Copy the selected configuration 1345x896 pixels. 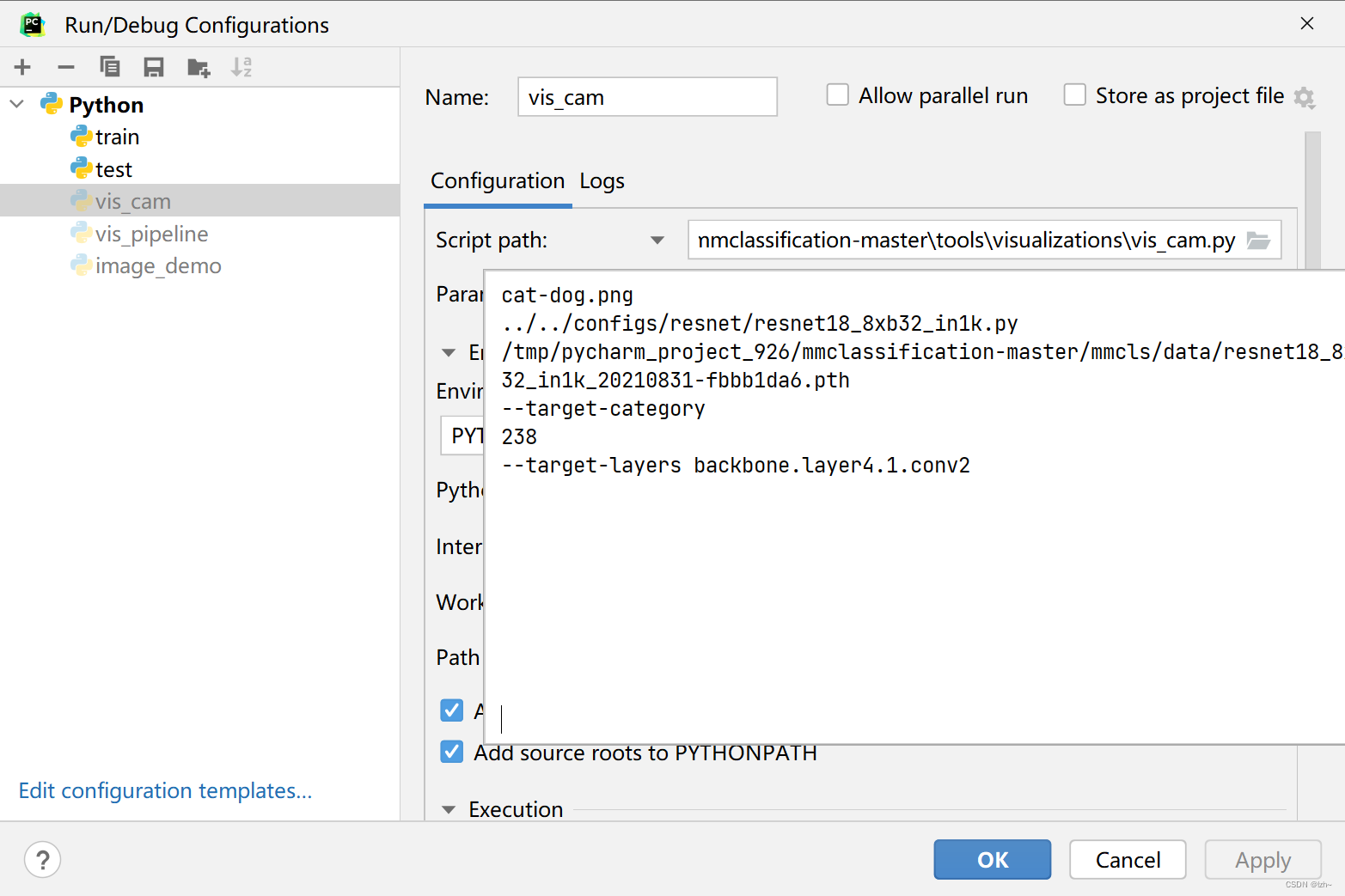point(110,67)
